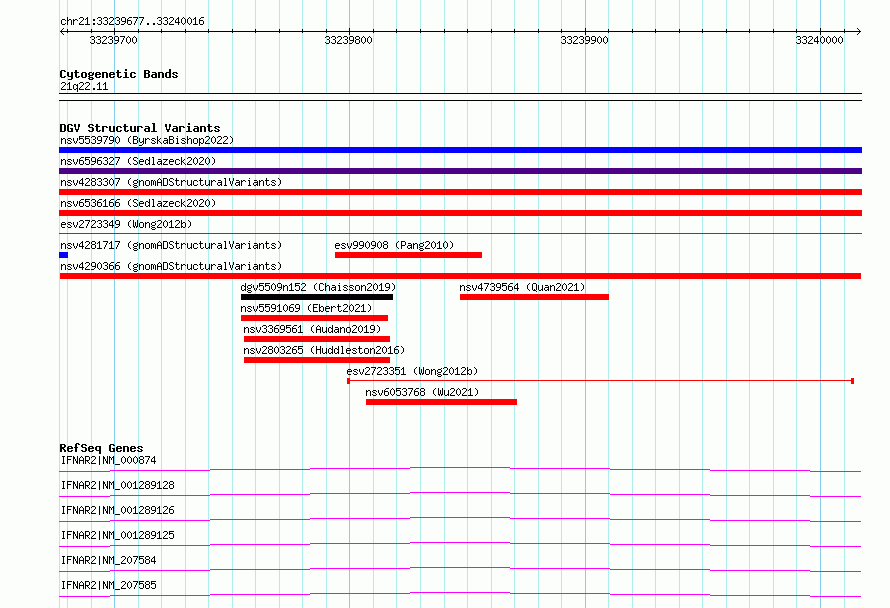Open the Cytogenetic Bands track heading
Screen dimensions: 890x608
(119, 74)
